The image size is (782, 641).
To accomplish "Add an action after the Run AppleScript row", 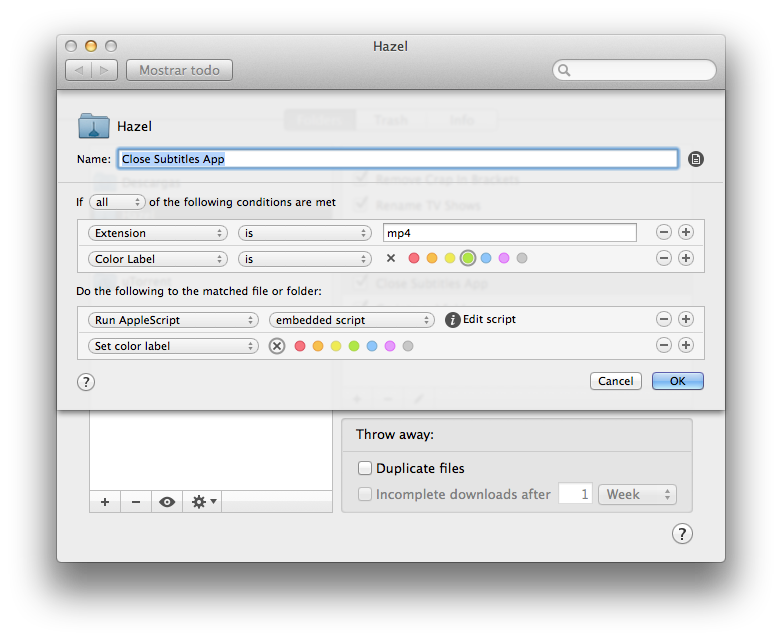I will coord(686,319).
